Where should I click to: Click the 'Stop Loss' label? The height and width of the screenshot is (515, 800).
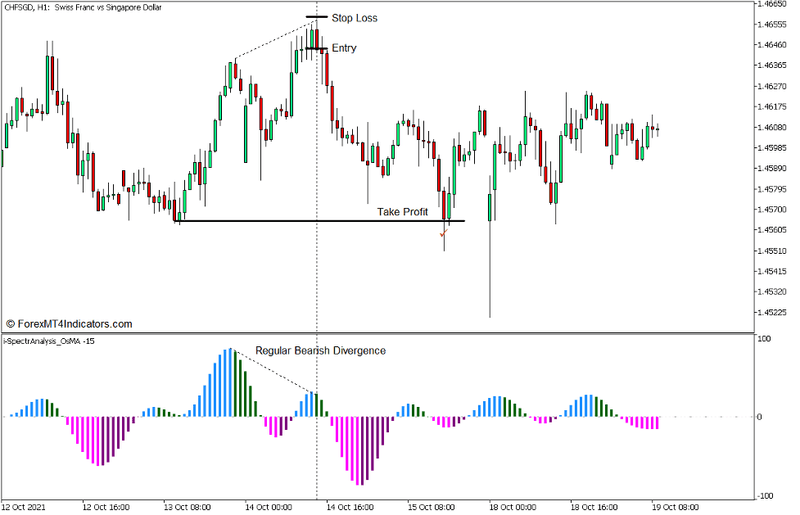tap(354, 18)
